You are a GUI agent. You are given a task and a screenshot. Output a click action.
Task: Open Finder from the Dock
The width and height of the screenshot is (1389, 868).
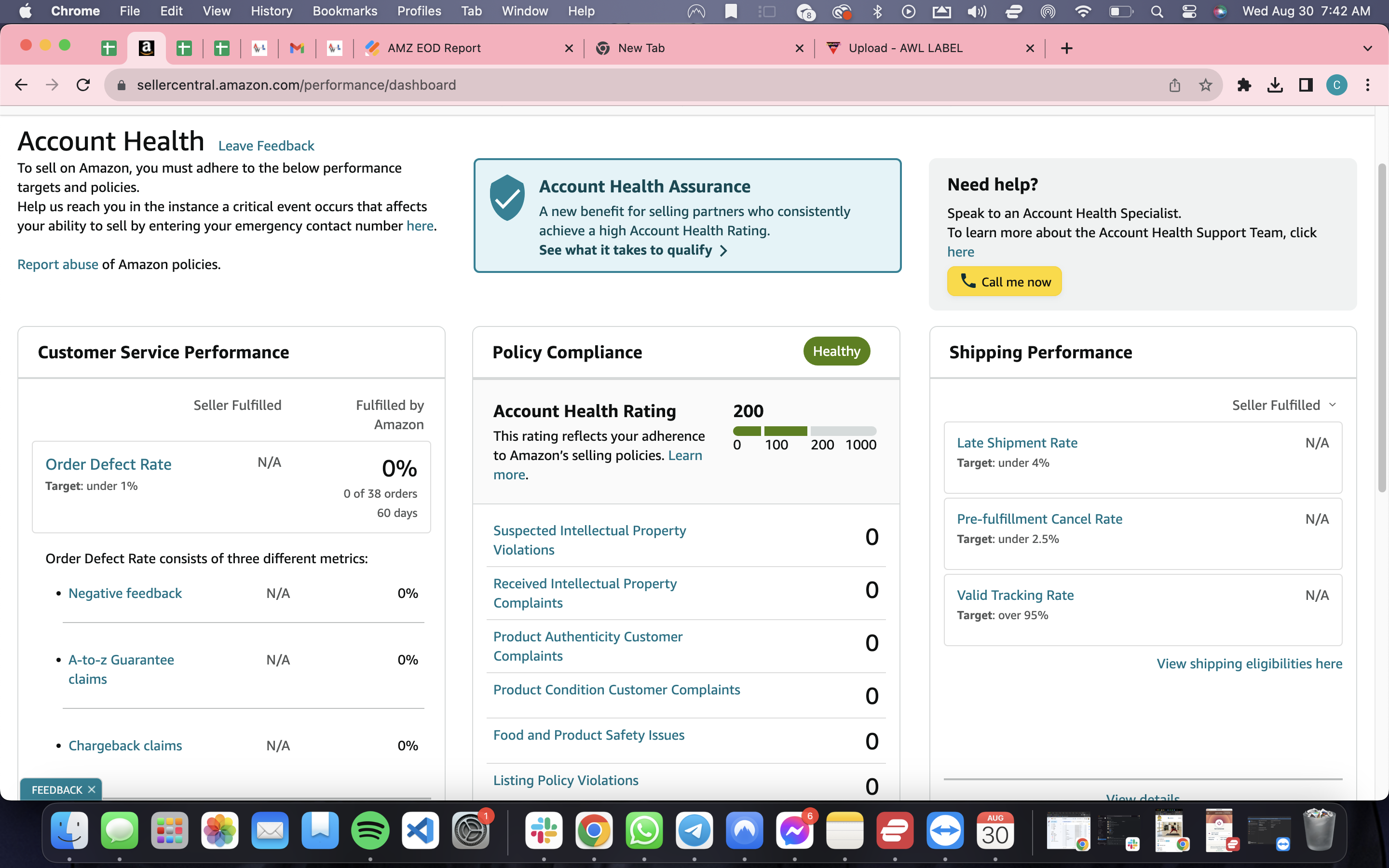click(x=69, y=831)
